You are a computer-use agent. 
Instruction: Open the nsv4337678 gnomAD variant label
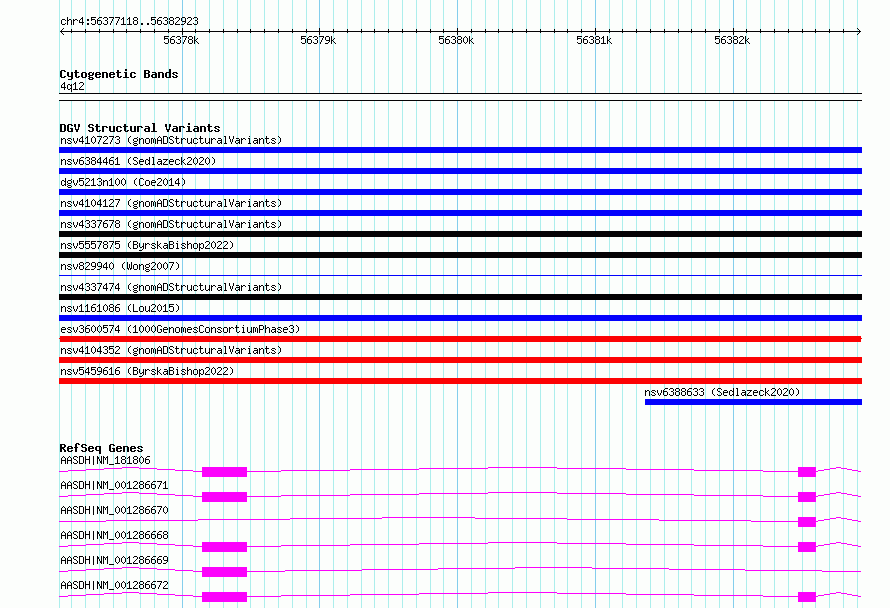[x=171, y=224]
